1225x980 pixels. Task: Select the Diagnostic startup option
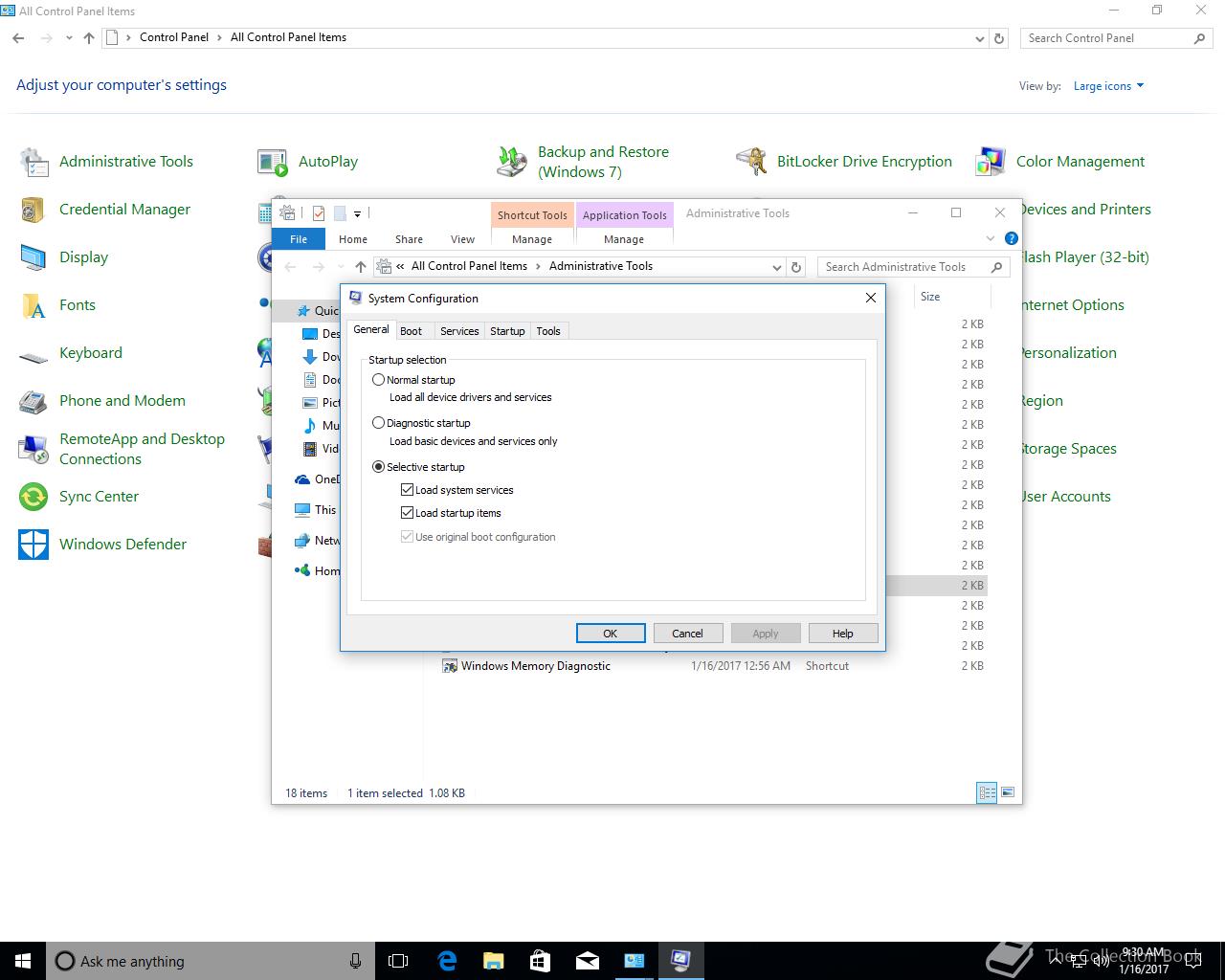pos(422,423)
